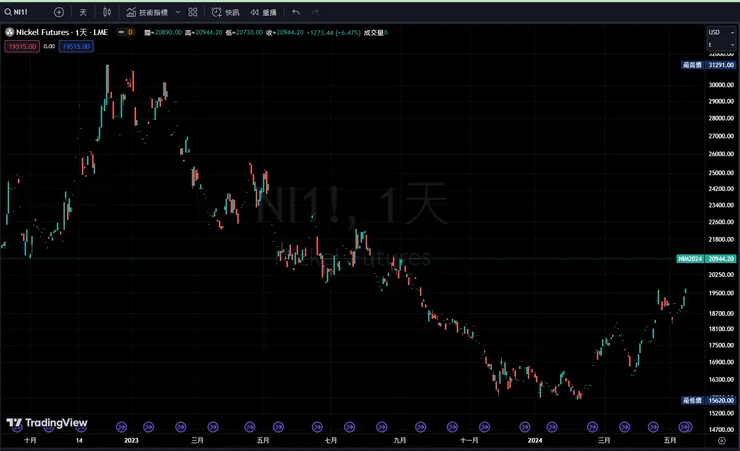The image size is (740, 451).
Task: Open the 天 interval selector
Action: [83, 12]
